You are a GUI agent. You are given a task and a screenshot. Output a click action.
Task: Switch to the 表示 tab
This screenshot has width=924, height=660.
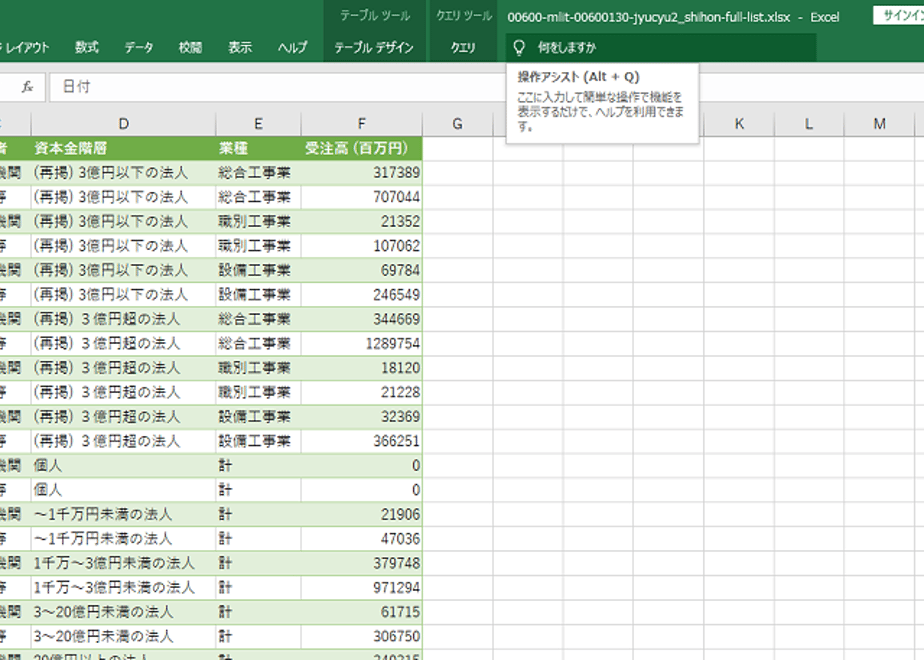pyautogui.click(x=240, y=47)
